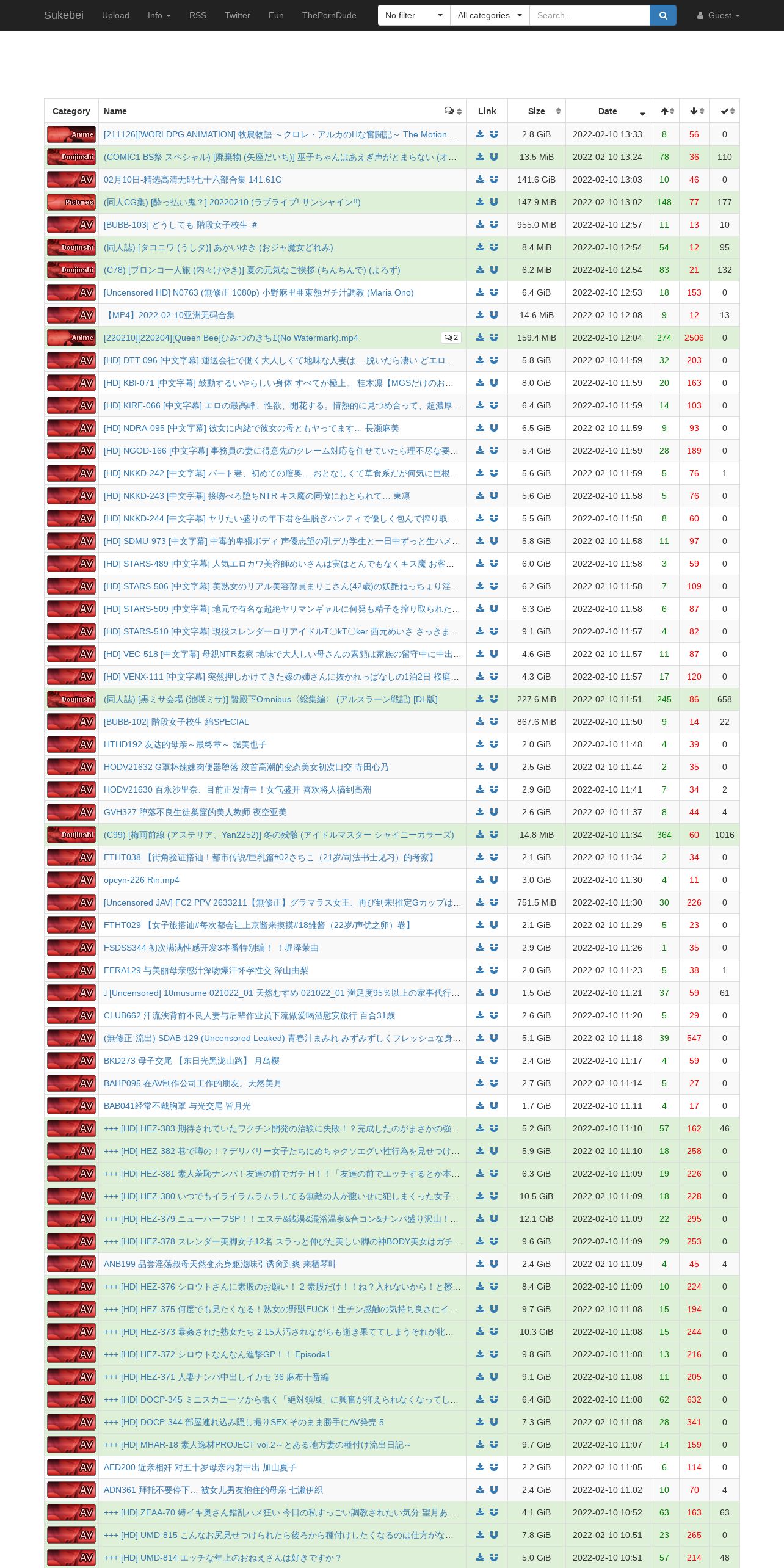Screen dimensions: 784x1568
Task: Open ThePornDude nav link
Action: (329, 15)
